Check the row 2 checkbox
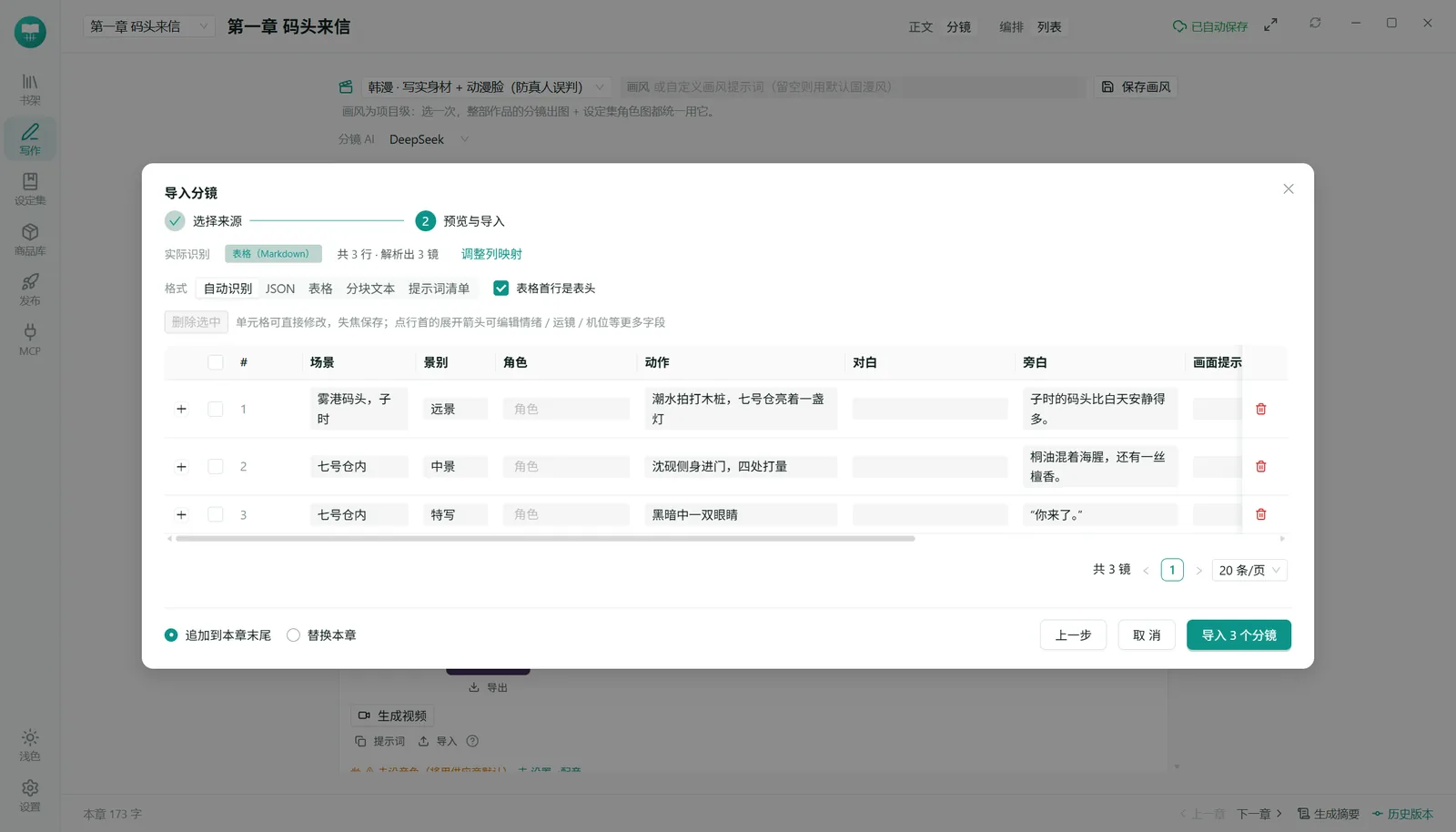 216,466
